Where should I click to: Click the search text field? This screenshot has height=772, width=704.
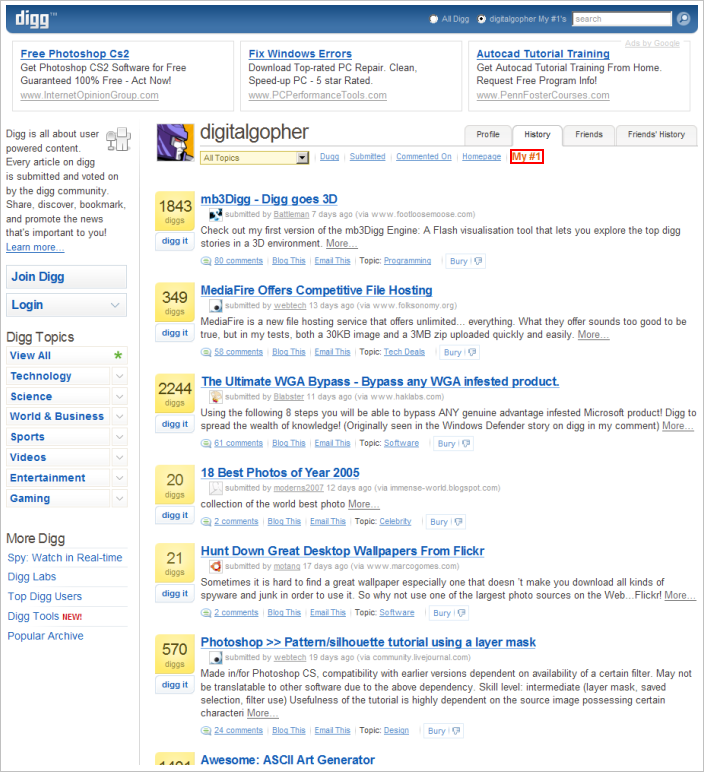(622, 19)
